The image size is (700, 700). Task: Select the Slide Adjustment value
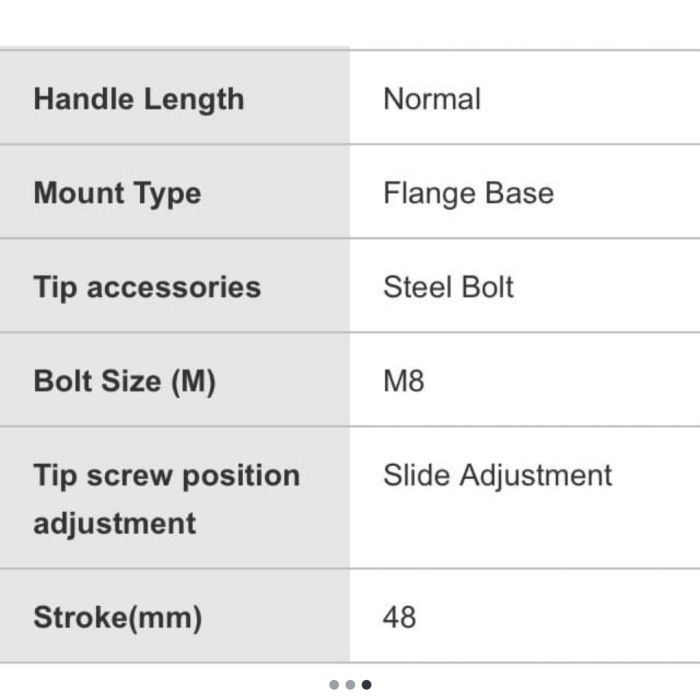[497, 475]
